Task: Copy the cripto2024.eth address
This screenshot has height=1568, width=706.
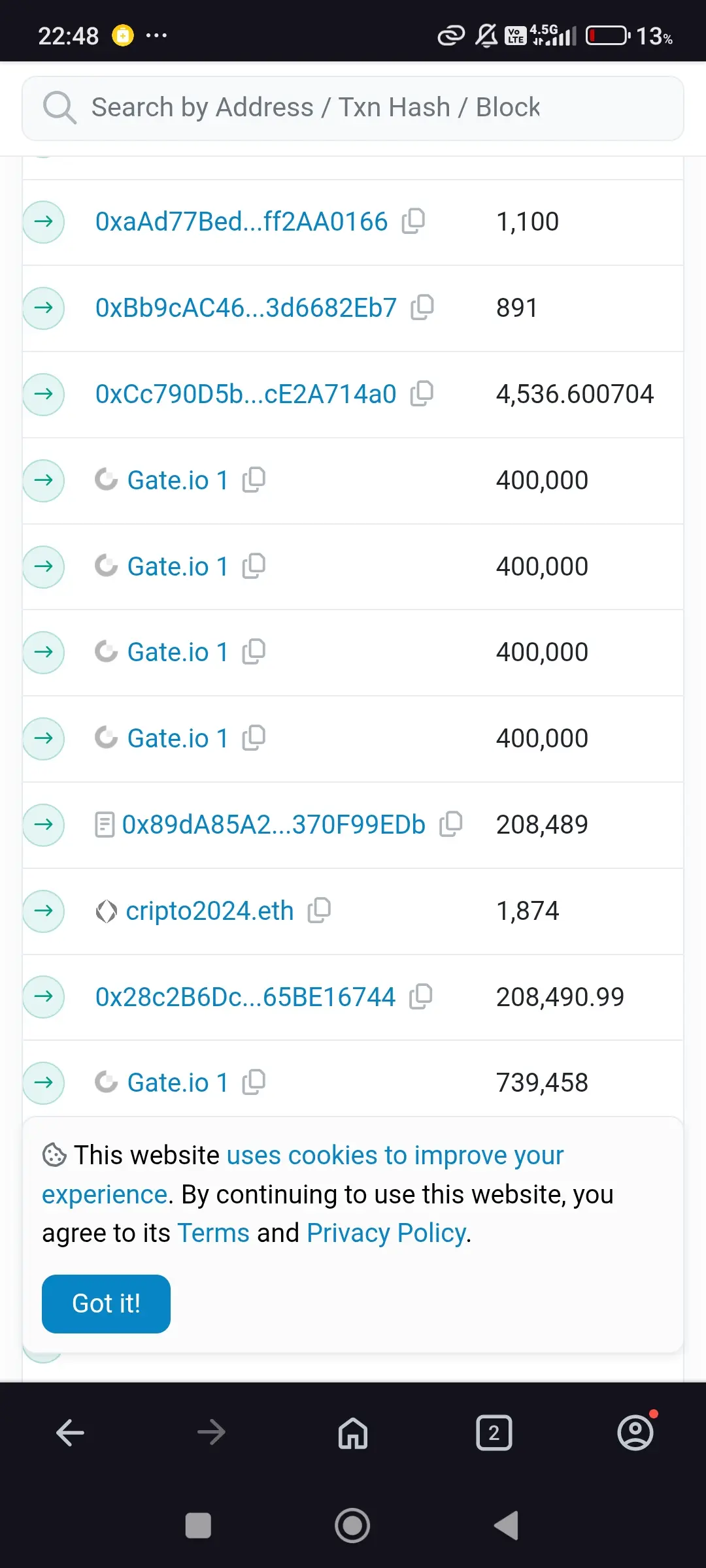Action: coord(320,910)
